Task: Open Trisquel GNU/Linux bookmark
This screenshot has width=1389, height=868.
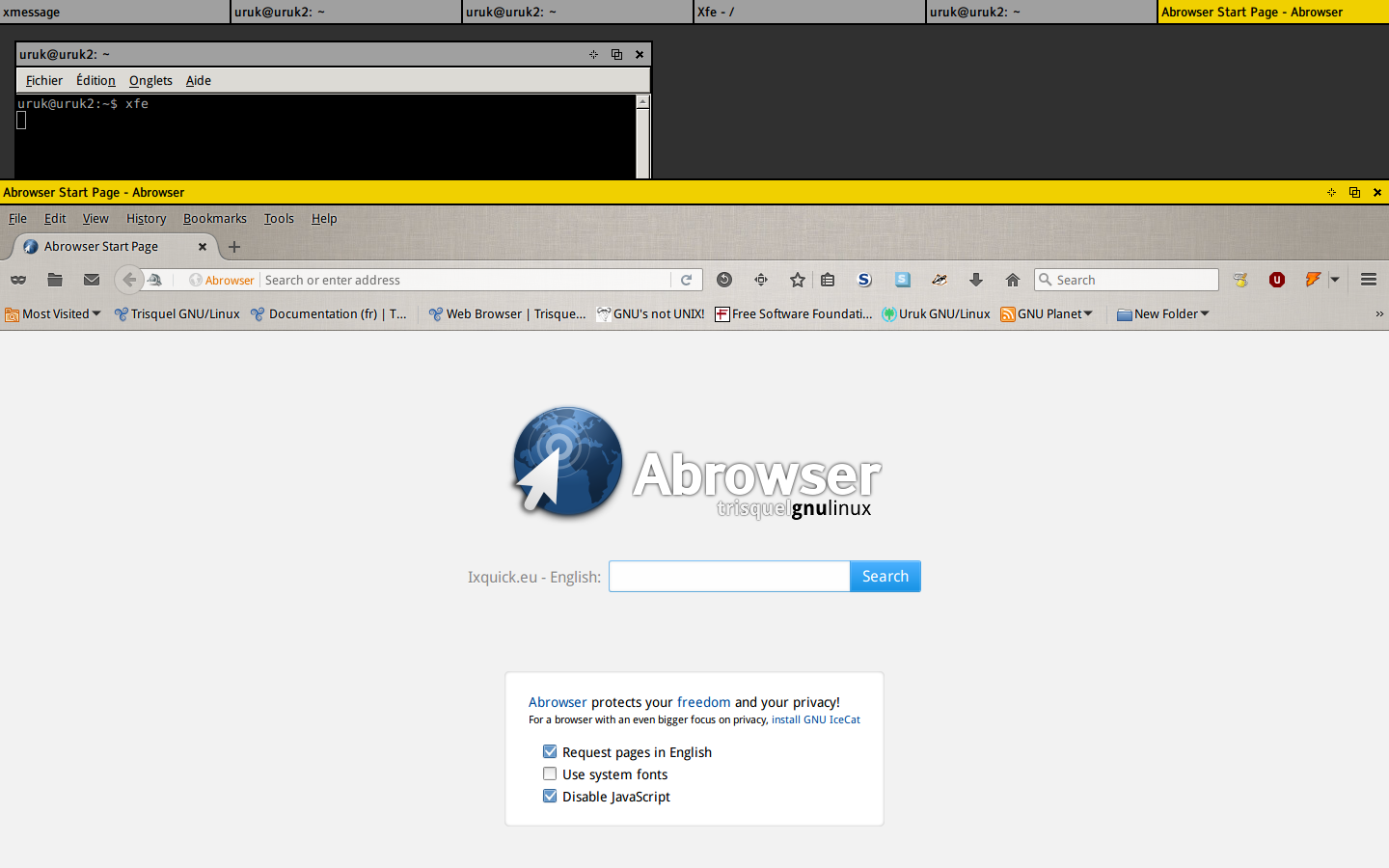Action: [177, 313]
